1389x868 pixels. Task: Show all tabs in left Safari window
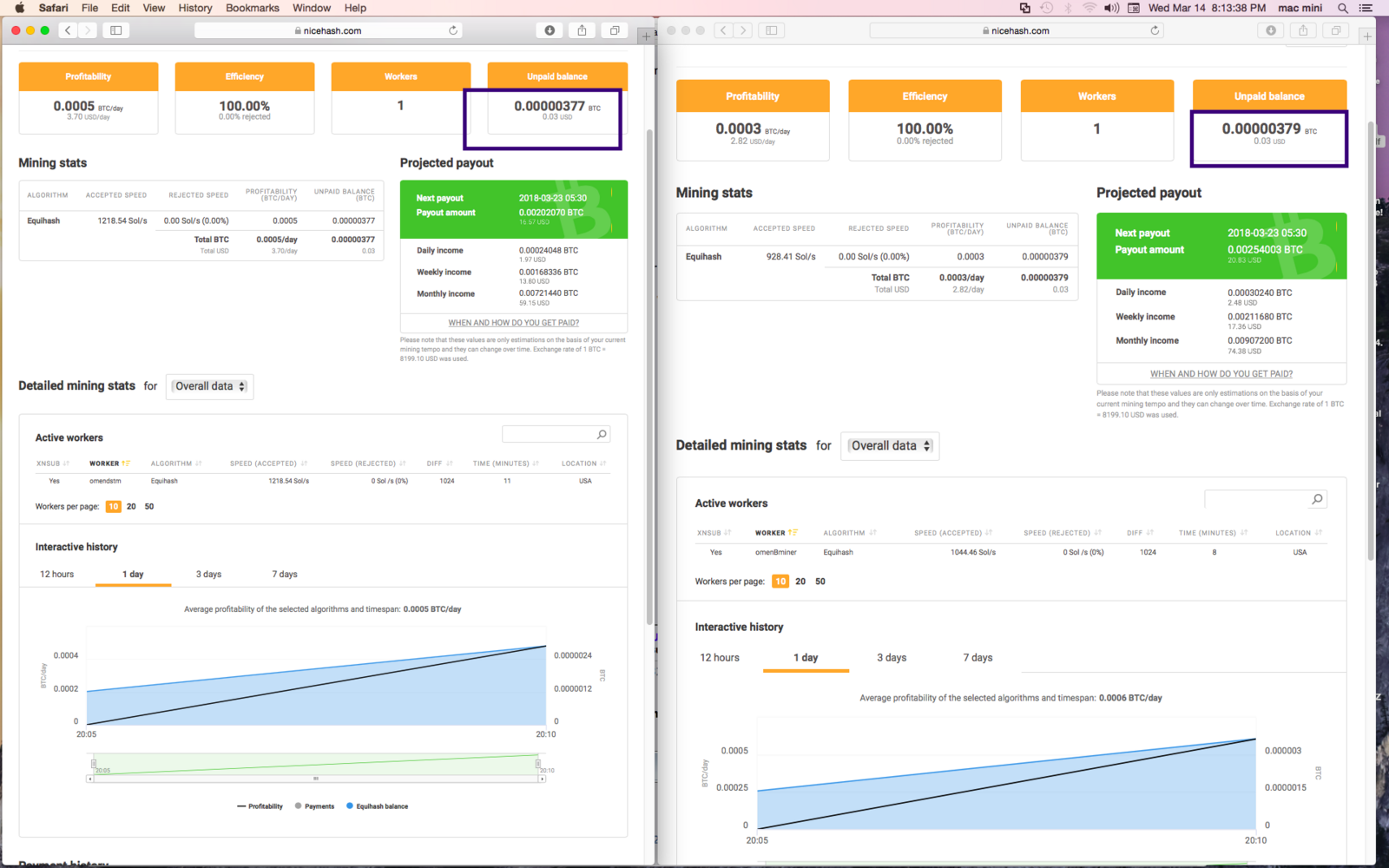615,30
